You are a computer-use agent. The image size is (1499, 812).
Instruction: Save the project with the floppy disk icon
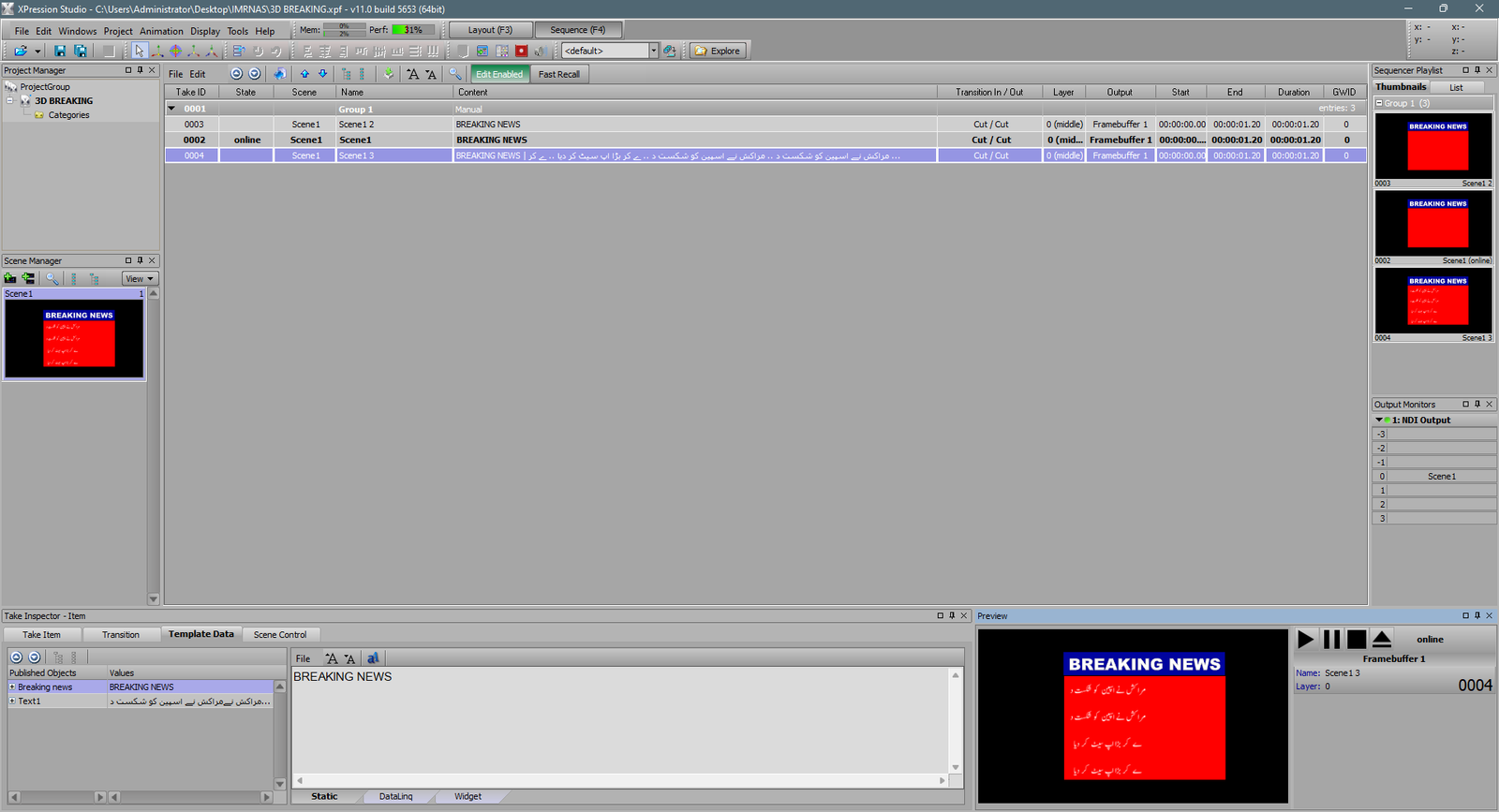60,51
